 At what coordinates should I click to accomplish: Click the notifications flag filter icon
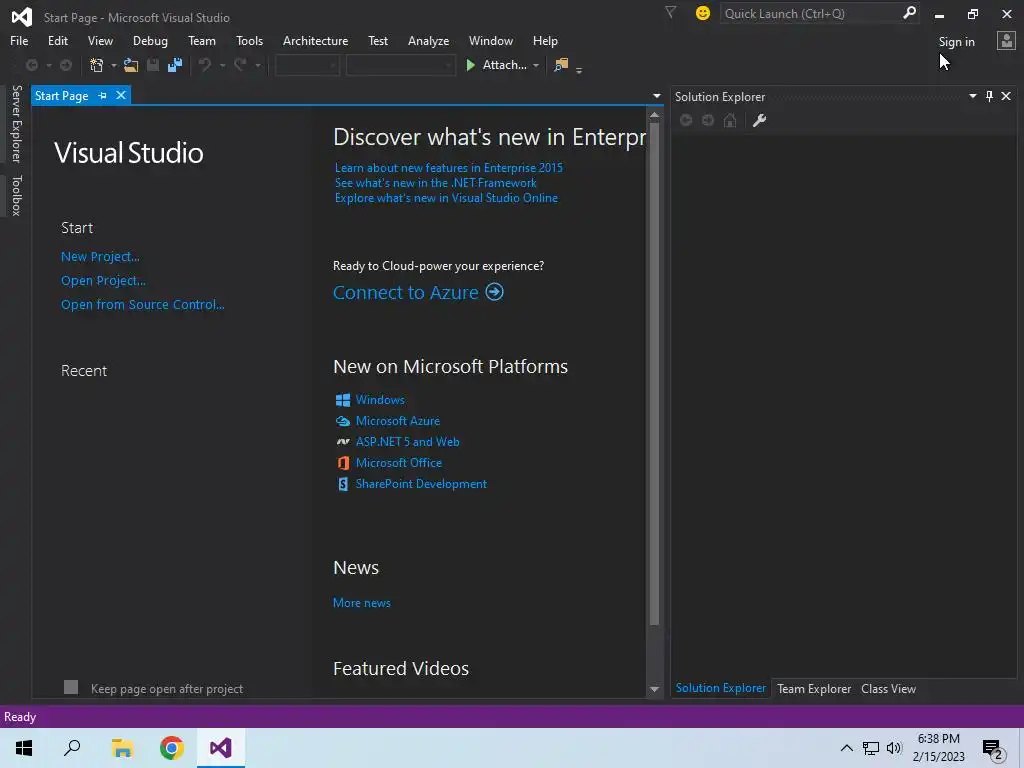point(670,12)
